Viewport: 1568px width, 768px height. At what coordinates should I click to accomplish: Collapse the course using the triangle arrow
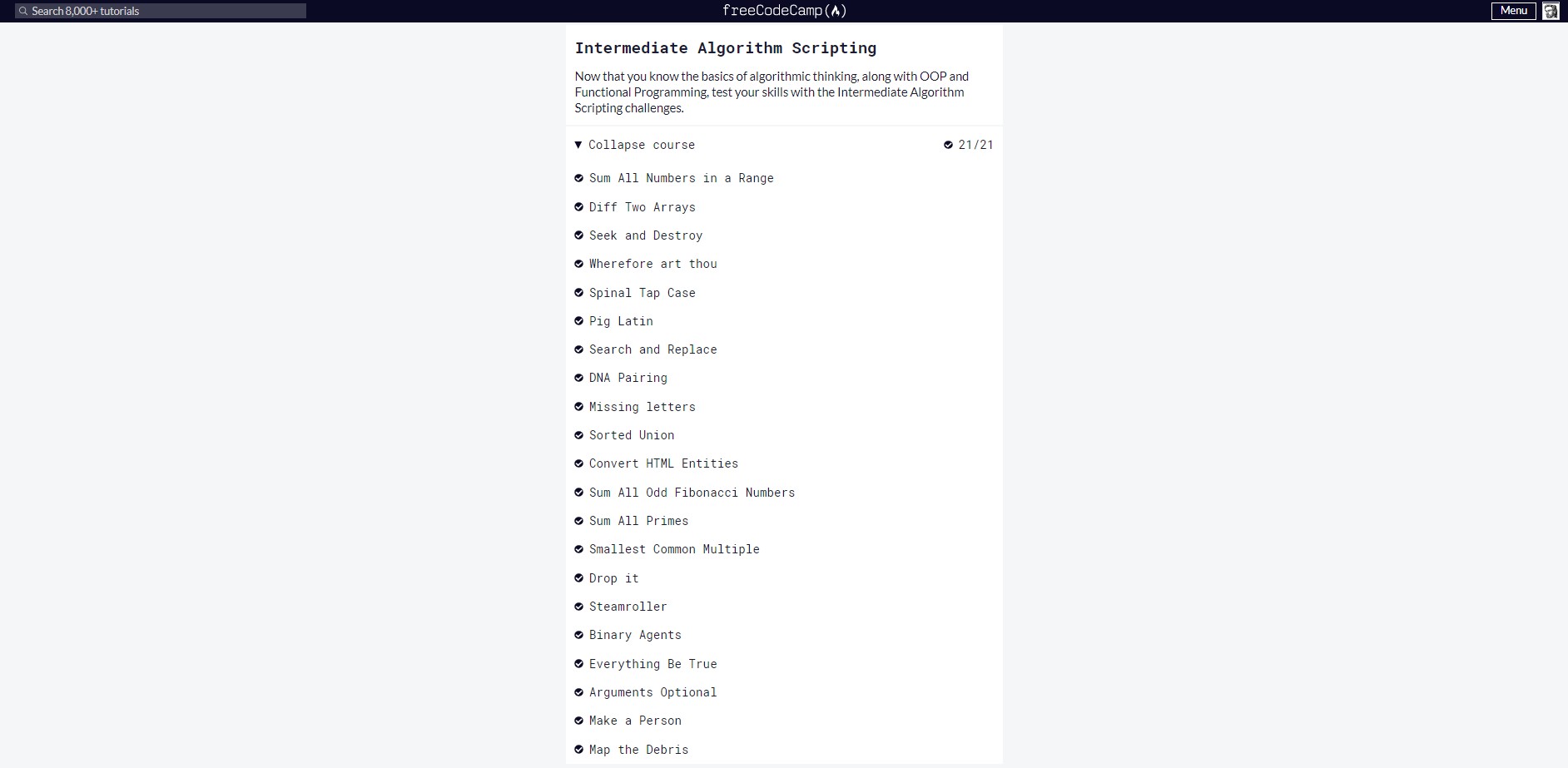(x=578, y=145)
